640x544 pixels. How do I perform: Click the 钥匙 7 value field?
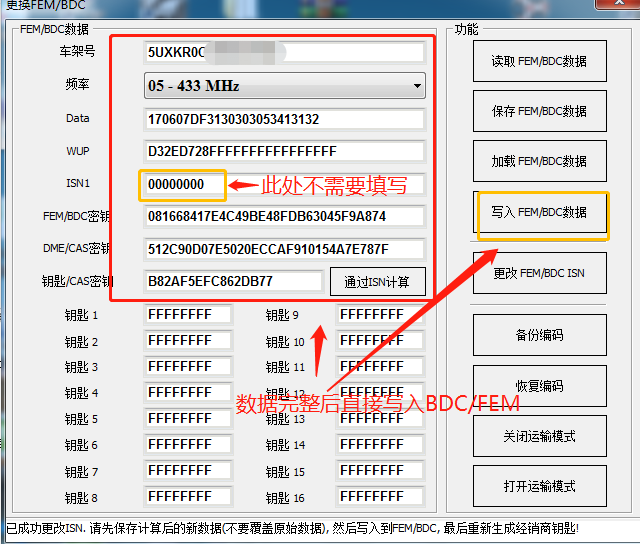(188, 471)
